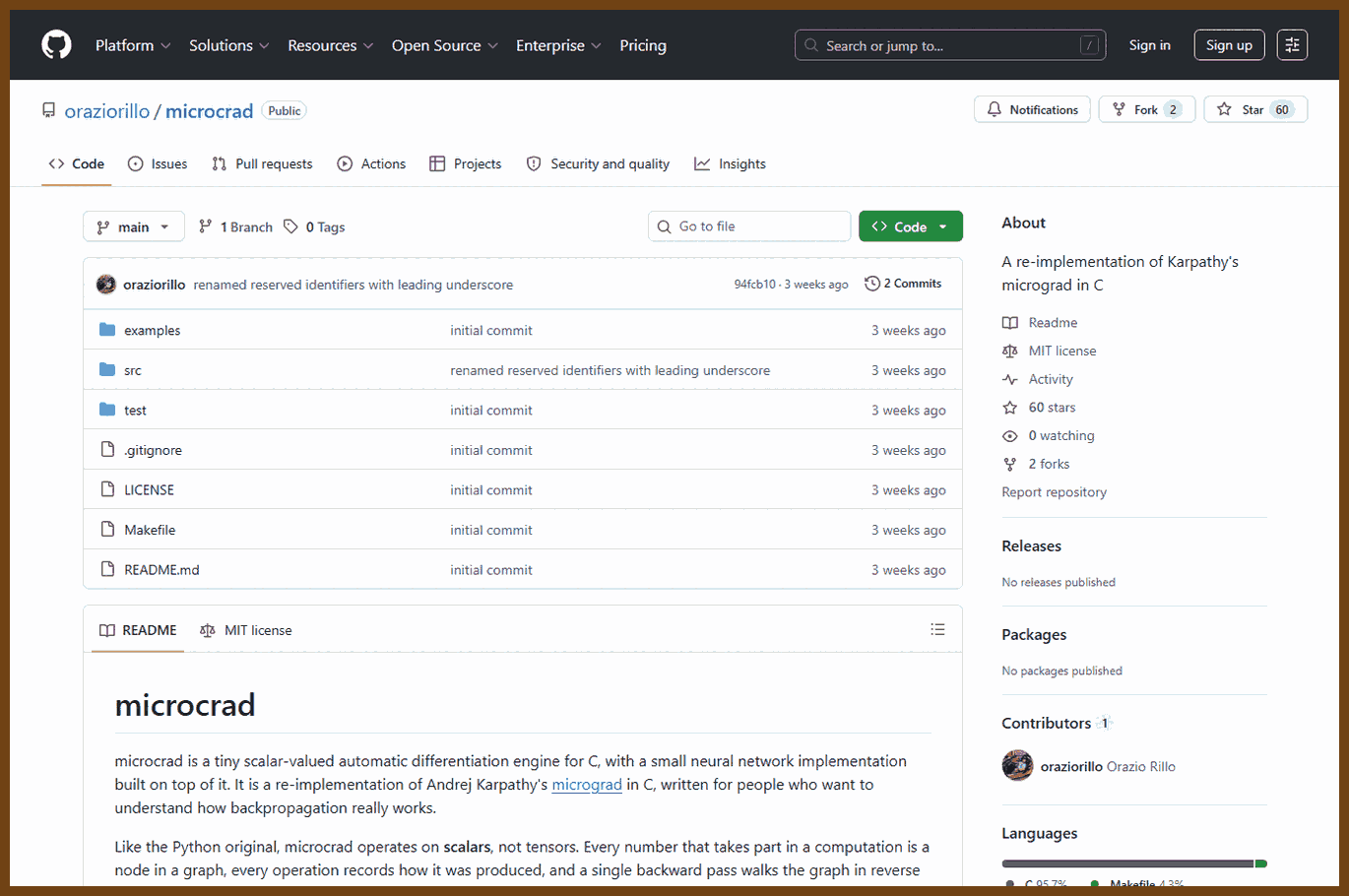The height and width of the screenshot is (896, 1349).
Task: Click the Fork icon button
Action: [1119, 109]
